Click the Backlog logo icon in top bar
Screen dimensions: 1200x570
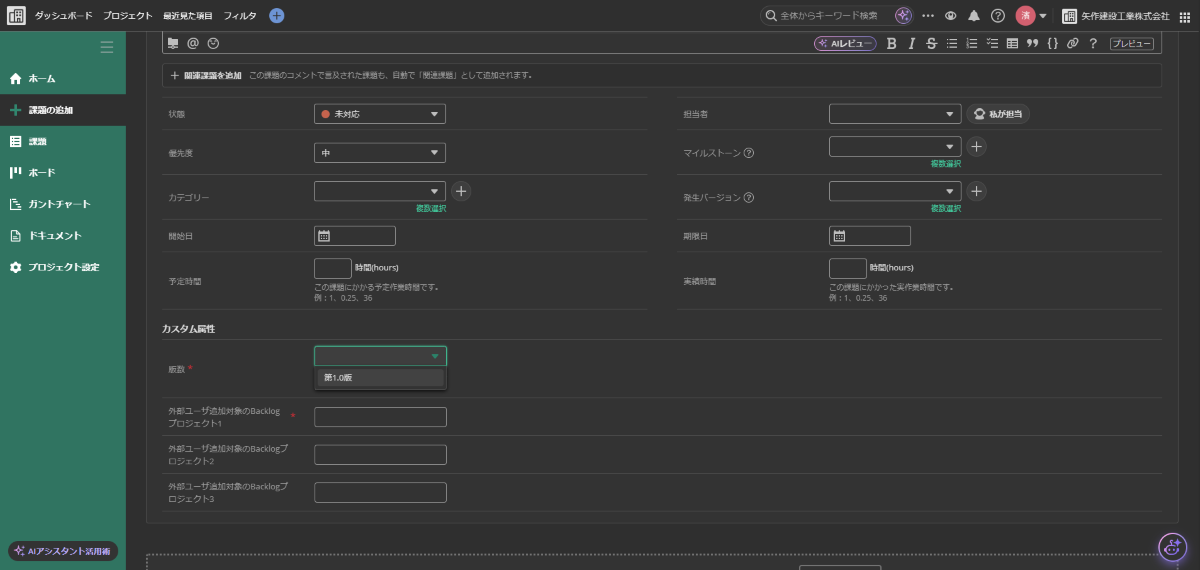tap(16, 16)
